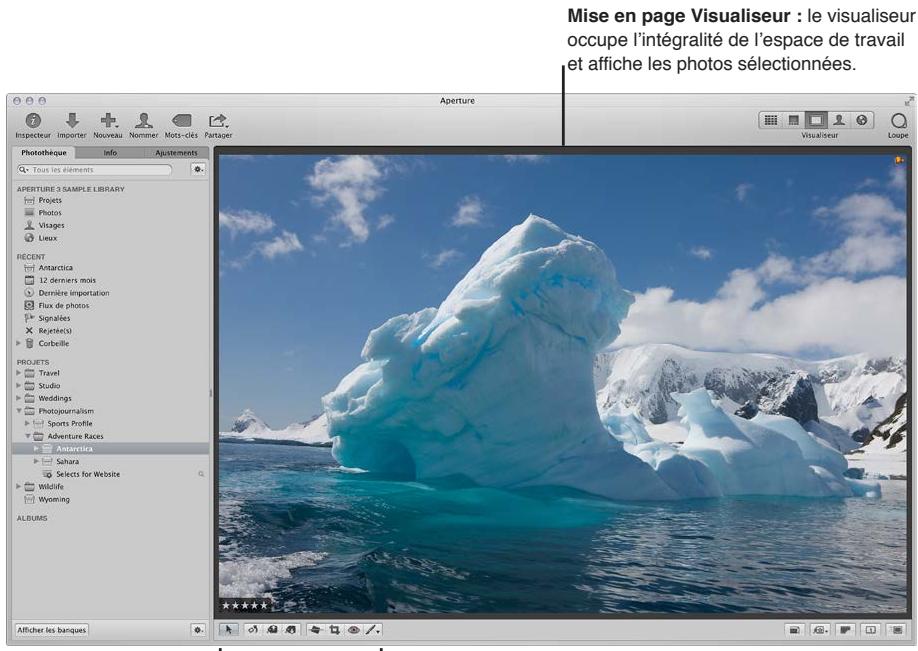Expand the Studio folder
The width and height of the screenshot is (918, 651).
coord(18,385)
